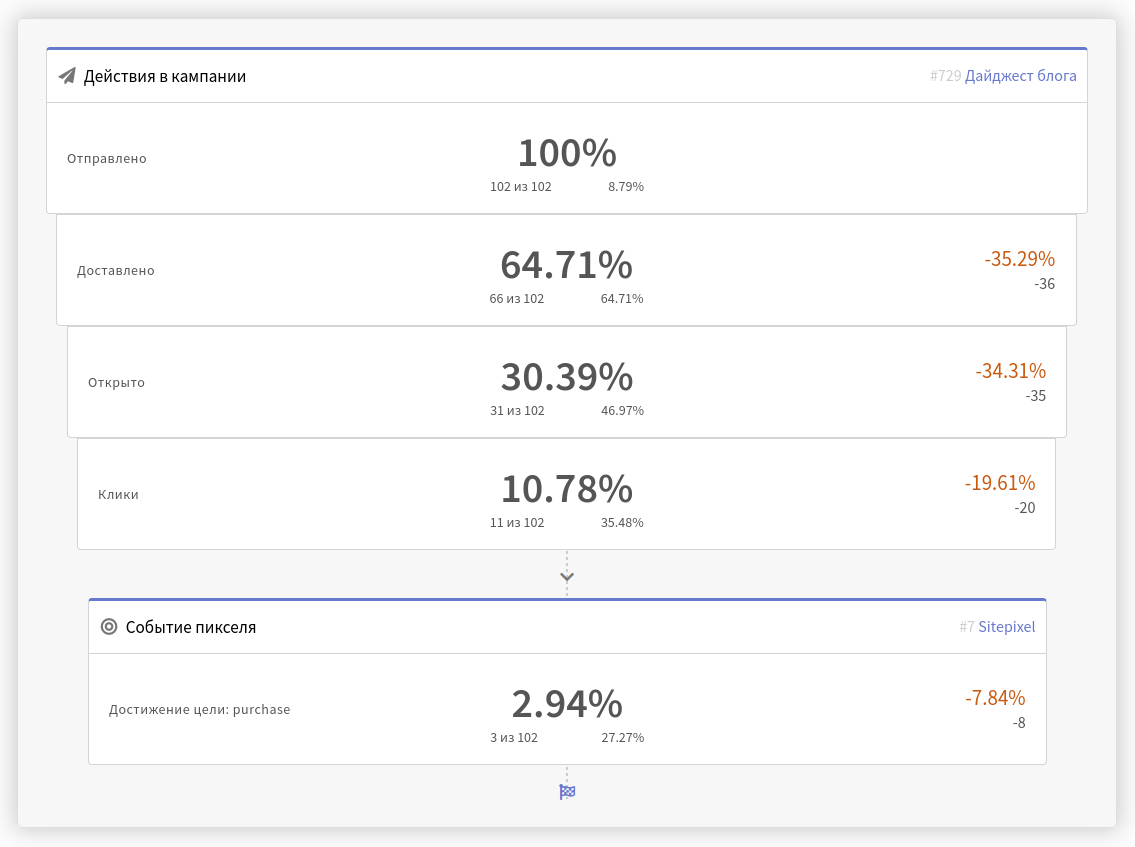1135x847 pixels.
Task: Click the 30.39% opened percentage
Action: click(567, 377)
